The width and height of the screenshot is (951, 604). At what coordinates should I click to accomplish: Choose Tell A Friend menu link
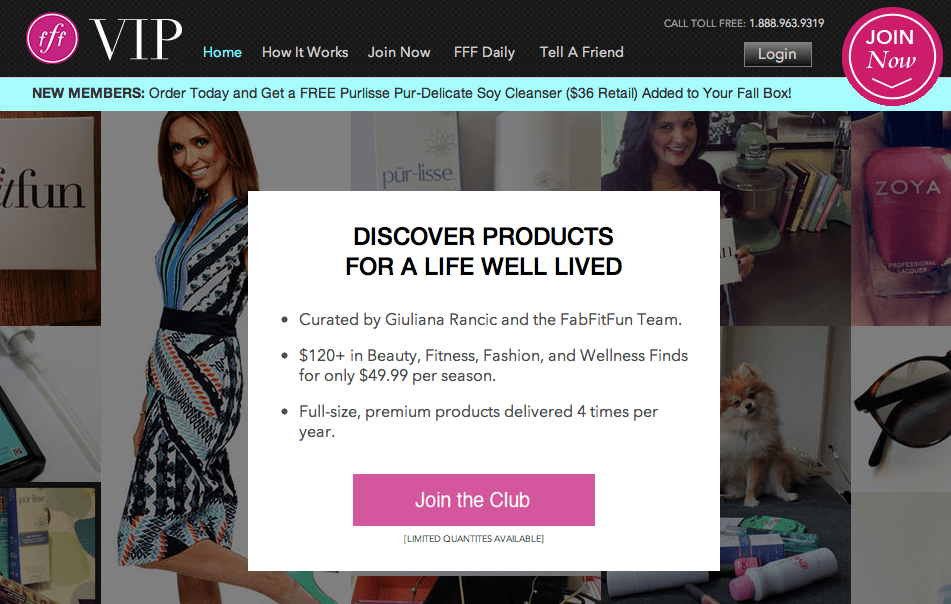[x=582, y=52]
